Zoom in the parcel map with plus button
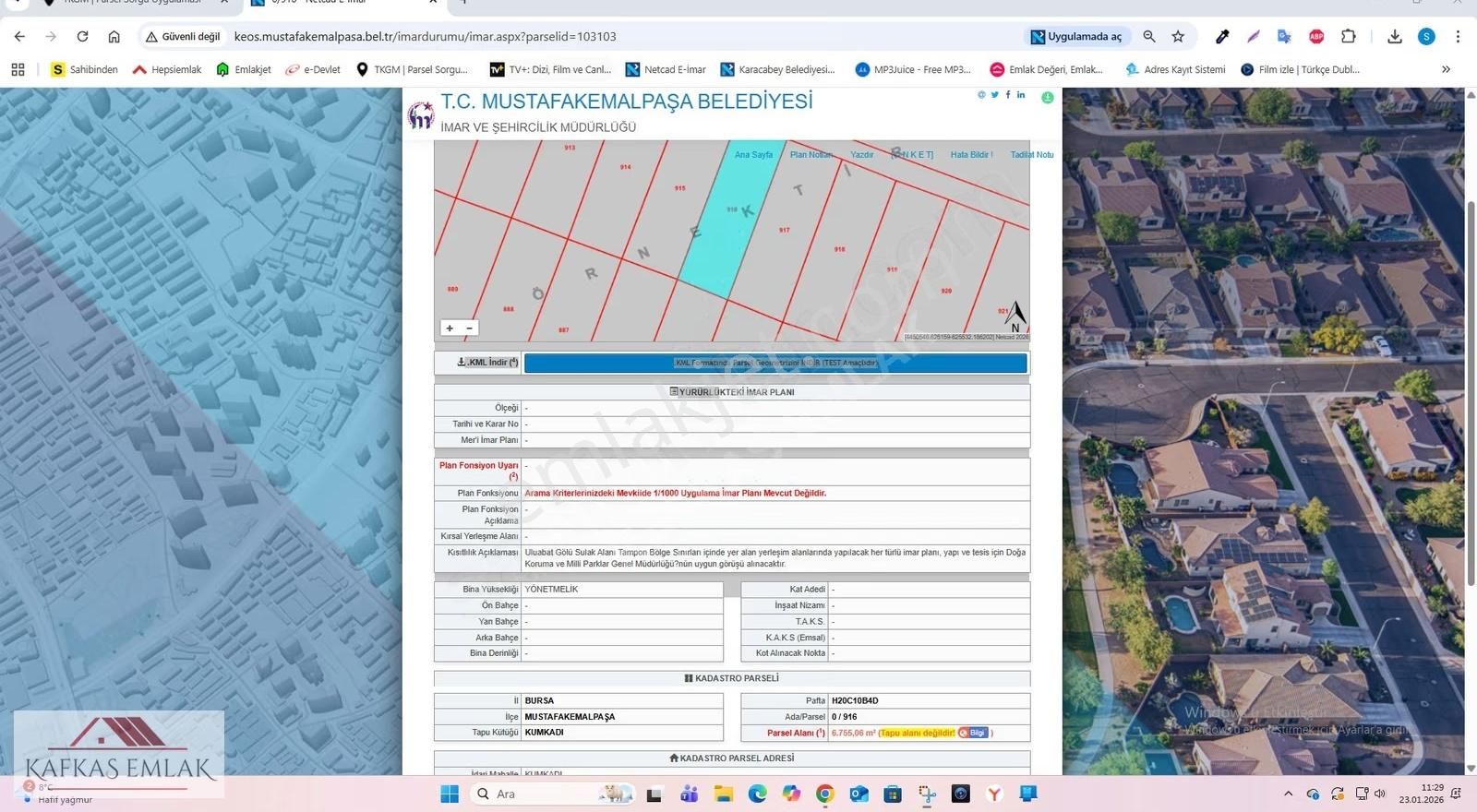The width and height of the screenshot is (1477, 812). (450, 328)
